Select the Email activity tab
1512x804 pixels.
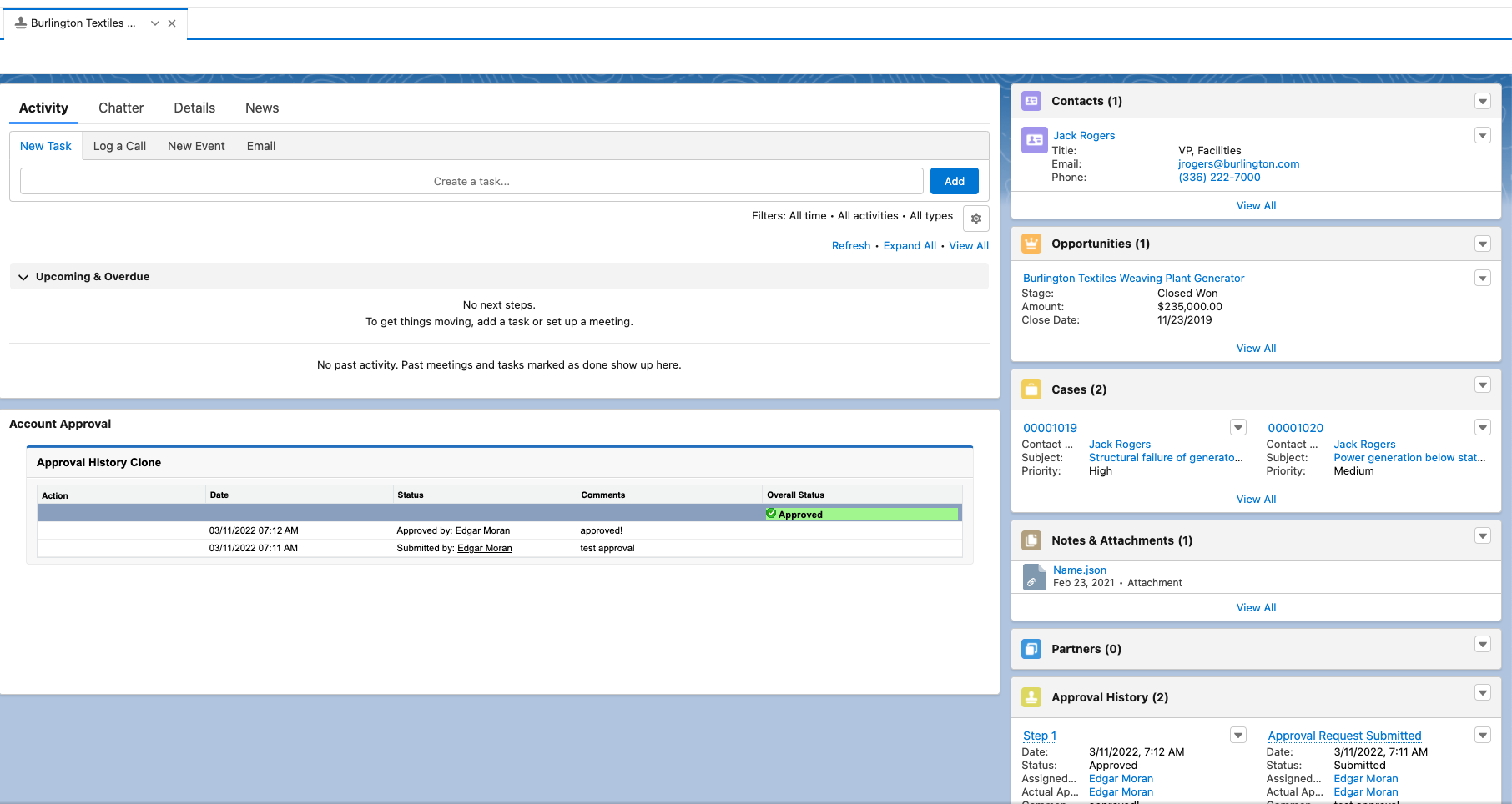(x=261, y=146)
